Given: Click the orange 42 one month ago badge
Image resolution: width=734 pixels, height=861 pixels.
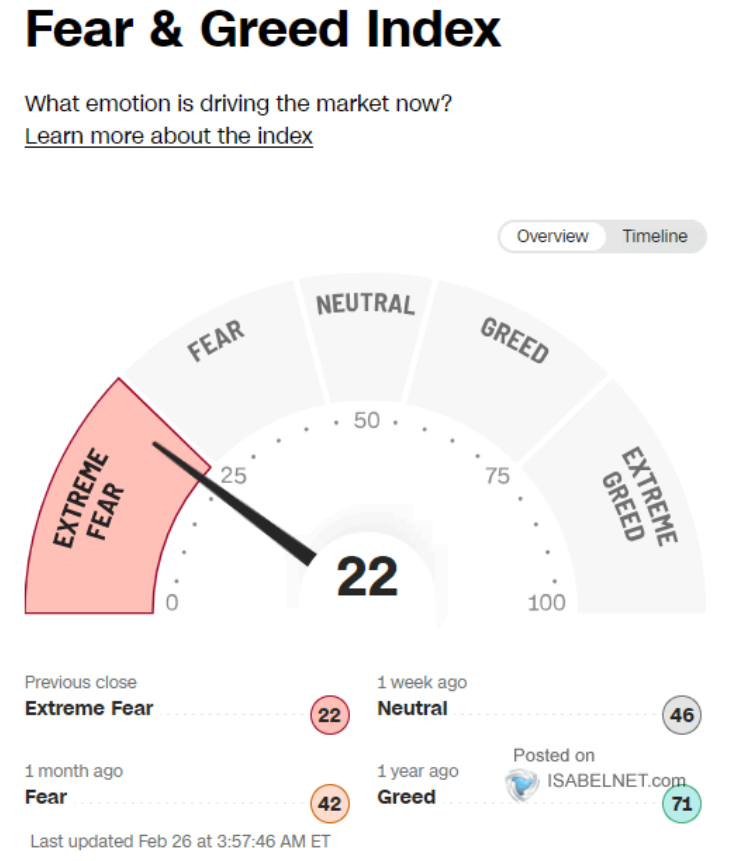Looking at the screenshot, I should point(330,804).
